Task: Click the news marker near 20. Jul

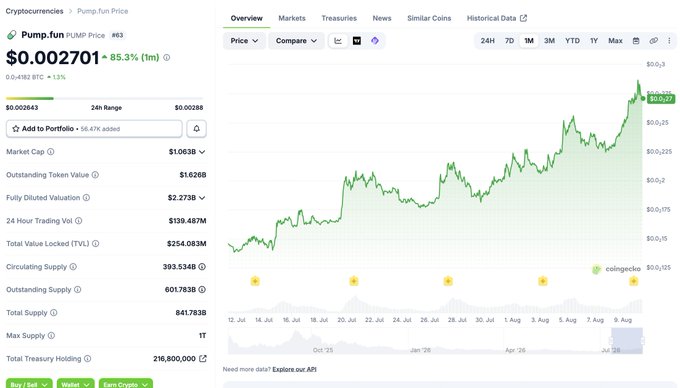Action: (x=354, y=281)
